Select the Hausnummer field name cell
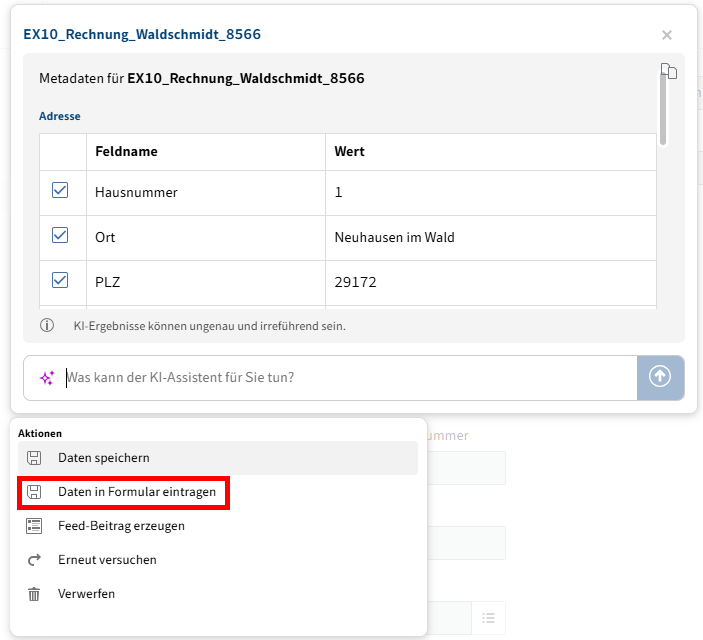The image size is (703, 640). pyautogui.click(x=206, y=193)
